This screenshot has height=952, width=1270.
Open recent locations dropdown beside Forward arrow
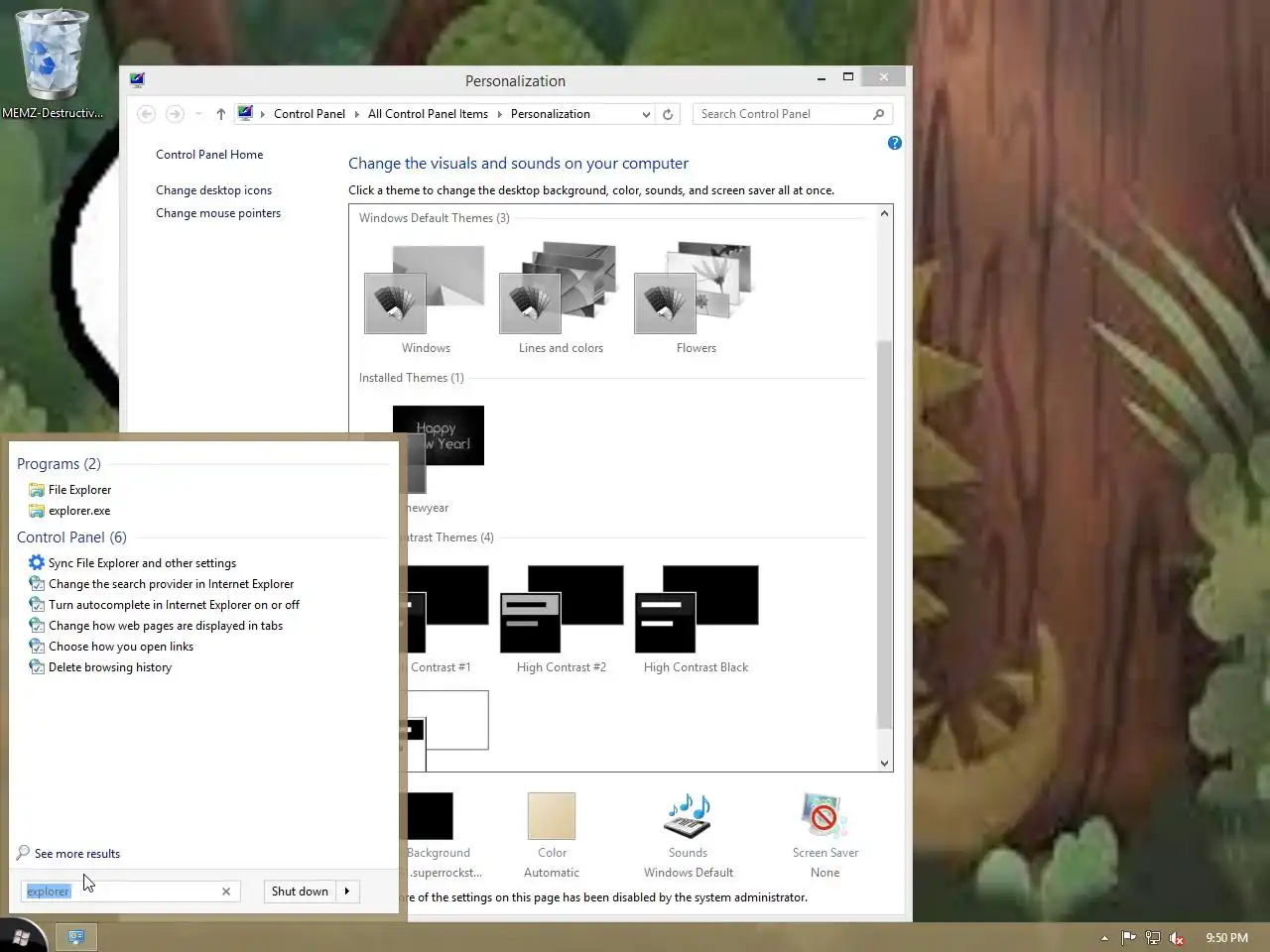point(198,114)
